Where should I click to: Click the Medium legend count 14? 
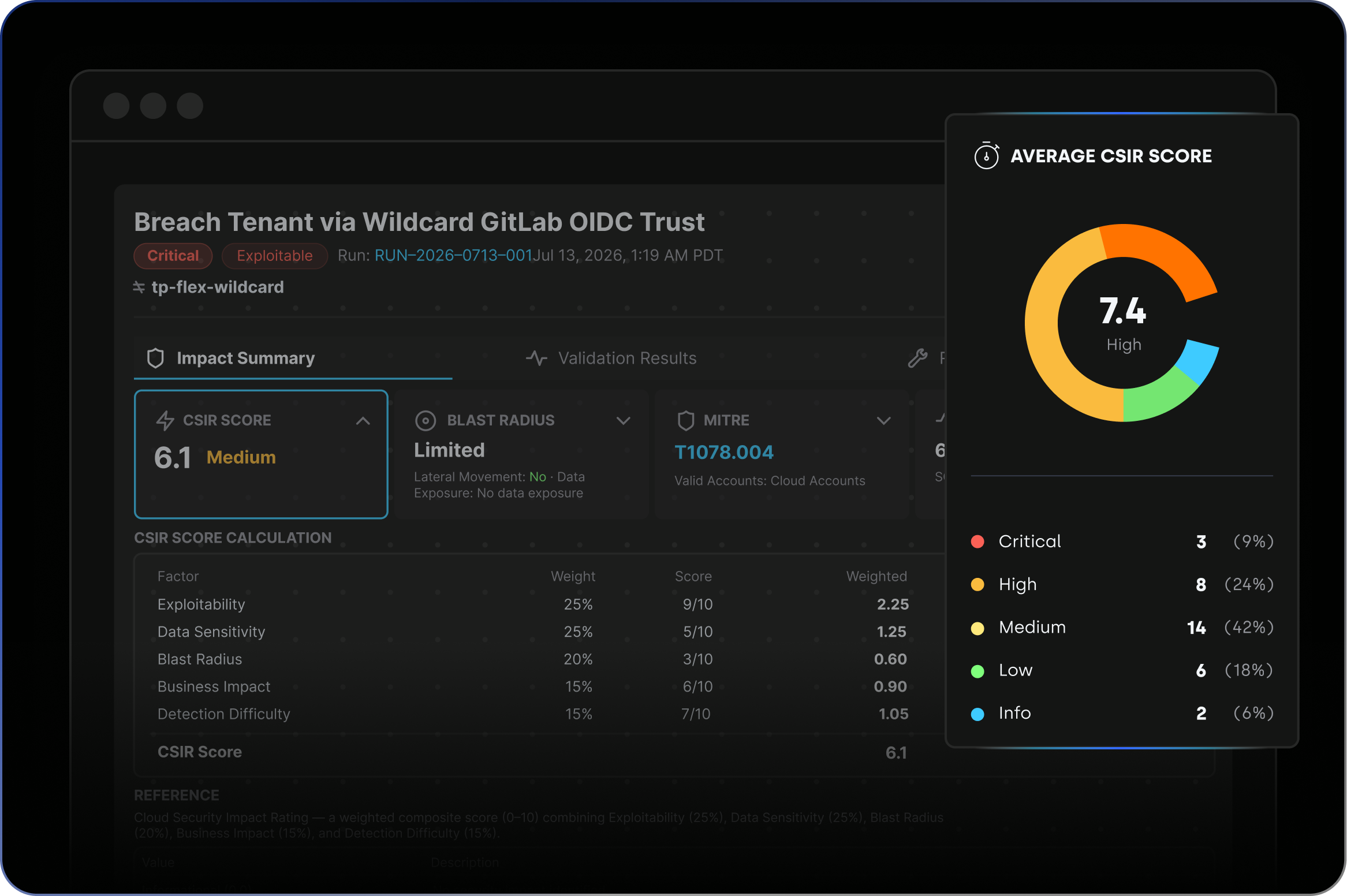[x=1196, y=628]
